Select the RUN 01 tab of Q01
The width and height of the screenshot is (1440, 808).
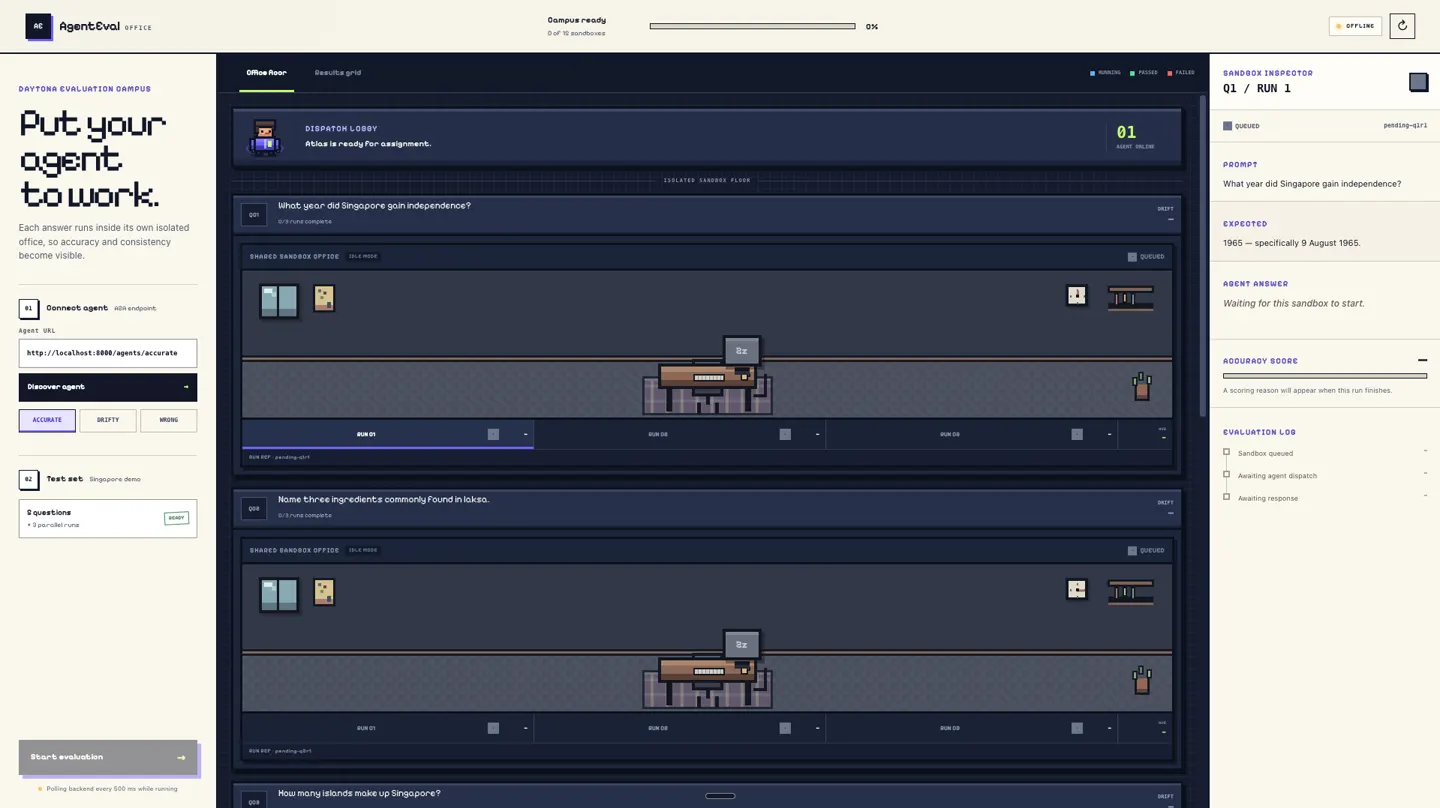click(388, 434)
